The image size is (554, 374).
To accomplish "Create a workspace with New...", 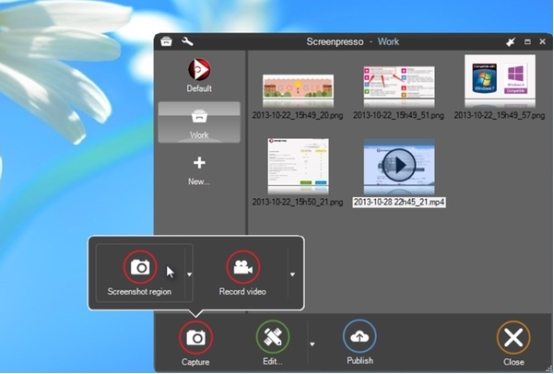I will [199, 171].
